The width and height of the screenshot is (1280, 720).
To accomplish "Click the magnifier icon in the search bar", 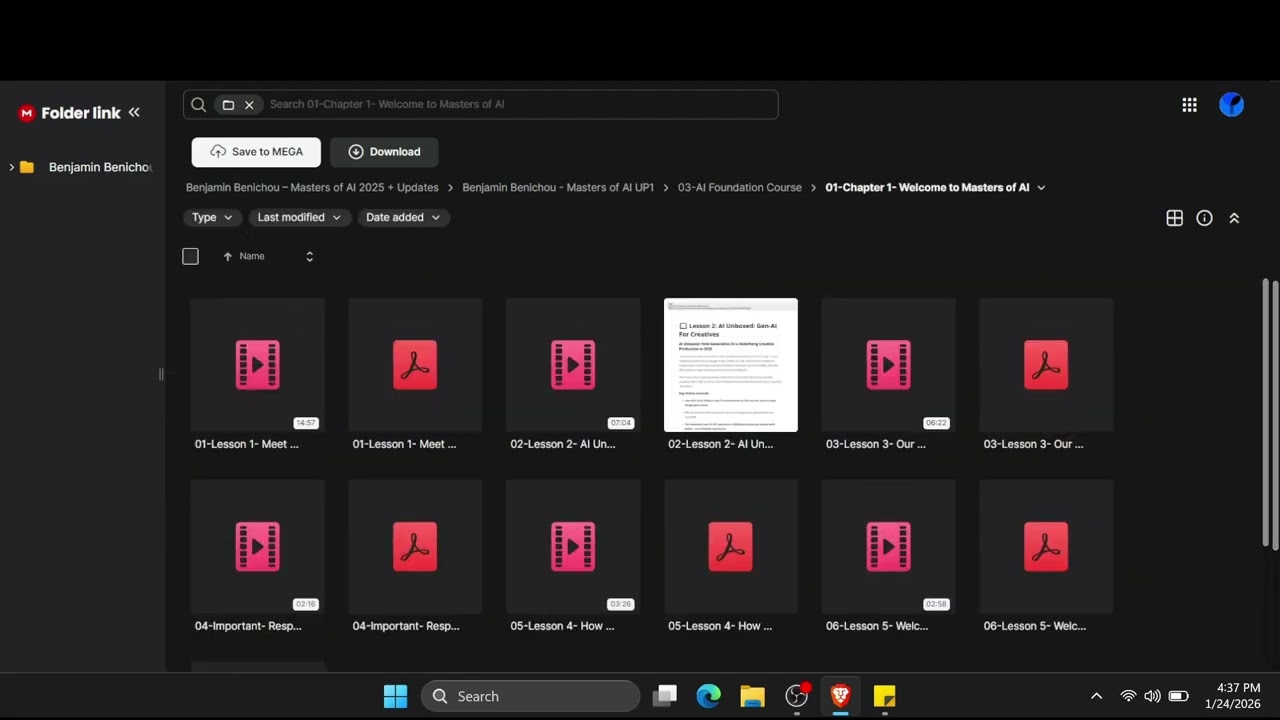I will [x=198, y=105].
